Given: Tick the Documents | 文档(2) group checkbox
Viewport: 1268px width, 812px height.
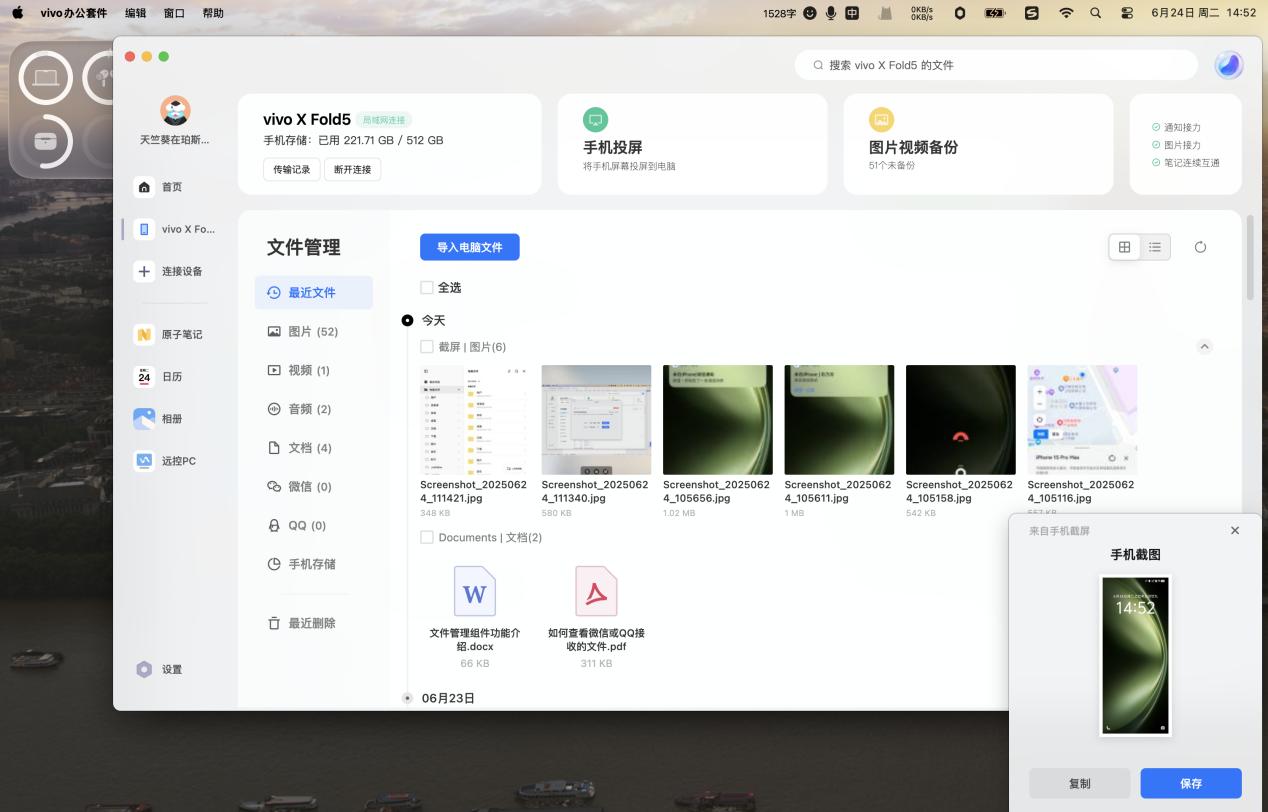Looking at the screenshot, I should coord(427,537).
